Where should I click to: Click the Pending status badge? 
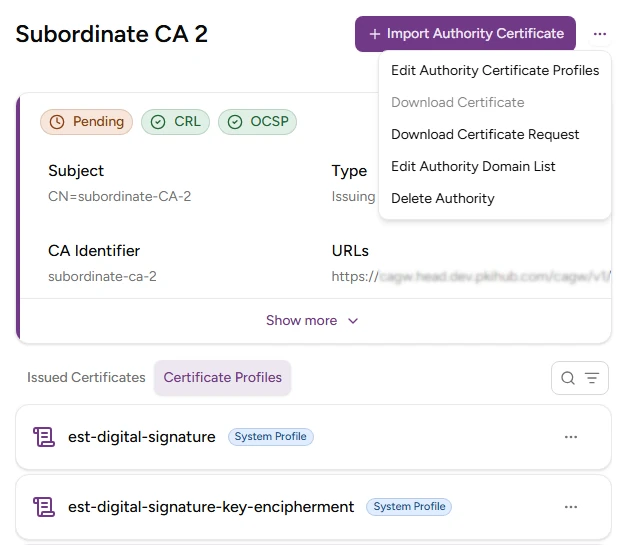point(86,122)
